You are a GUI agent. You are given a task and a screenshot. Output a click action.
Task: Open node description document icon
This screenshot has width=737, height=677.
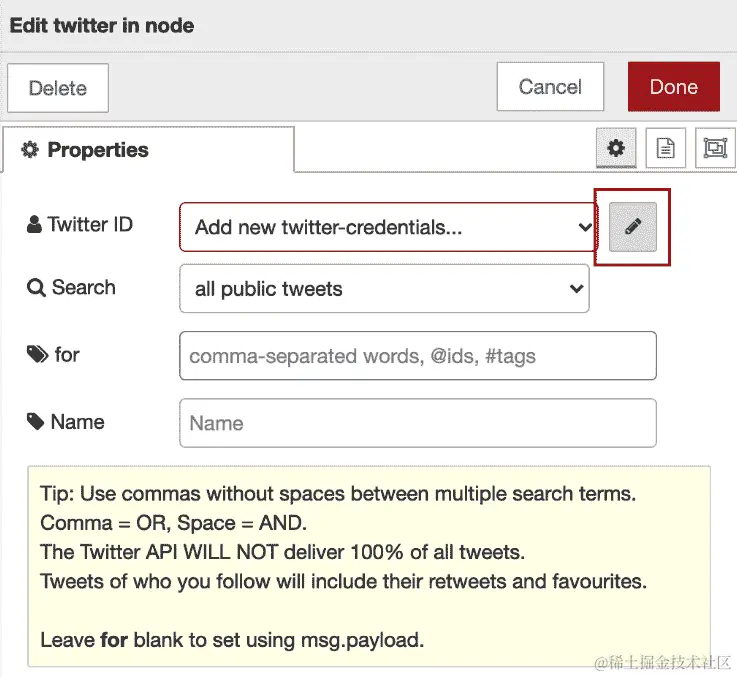666,148
